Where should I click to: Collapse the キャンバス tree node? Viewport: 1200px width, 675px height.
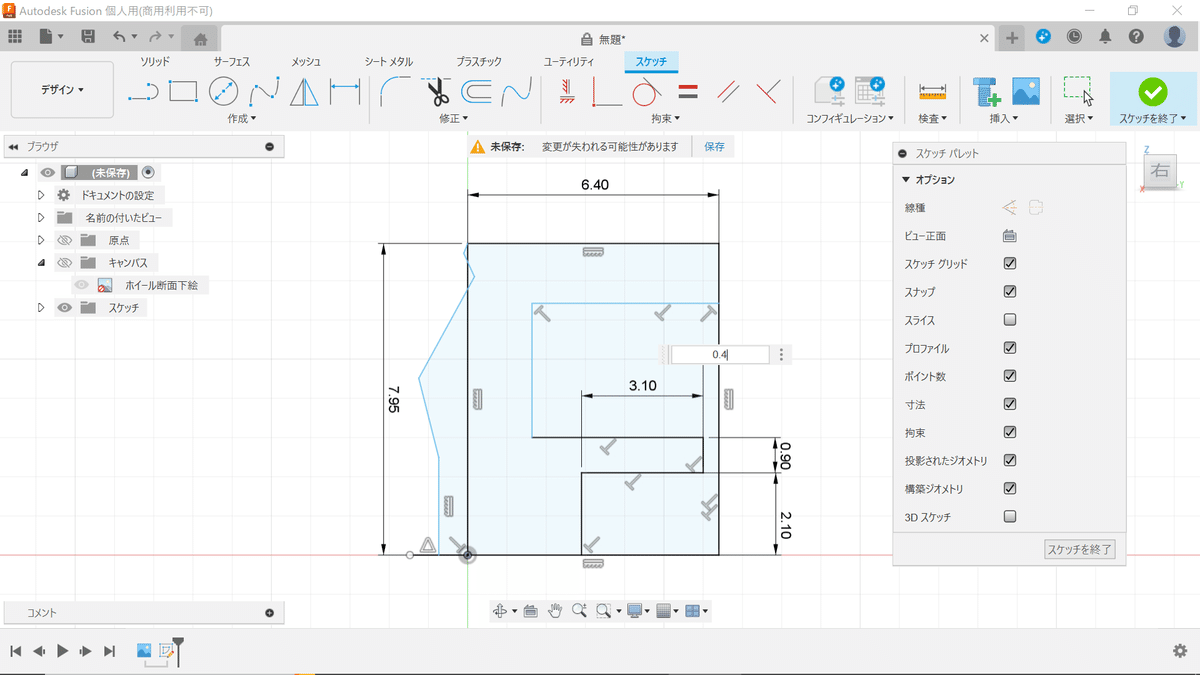tap(41, 263)
